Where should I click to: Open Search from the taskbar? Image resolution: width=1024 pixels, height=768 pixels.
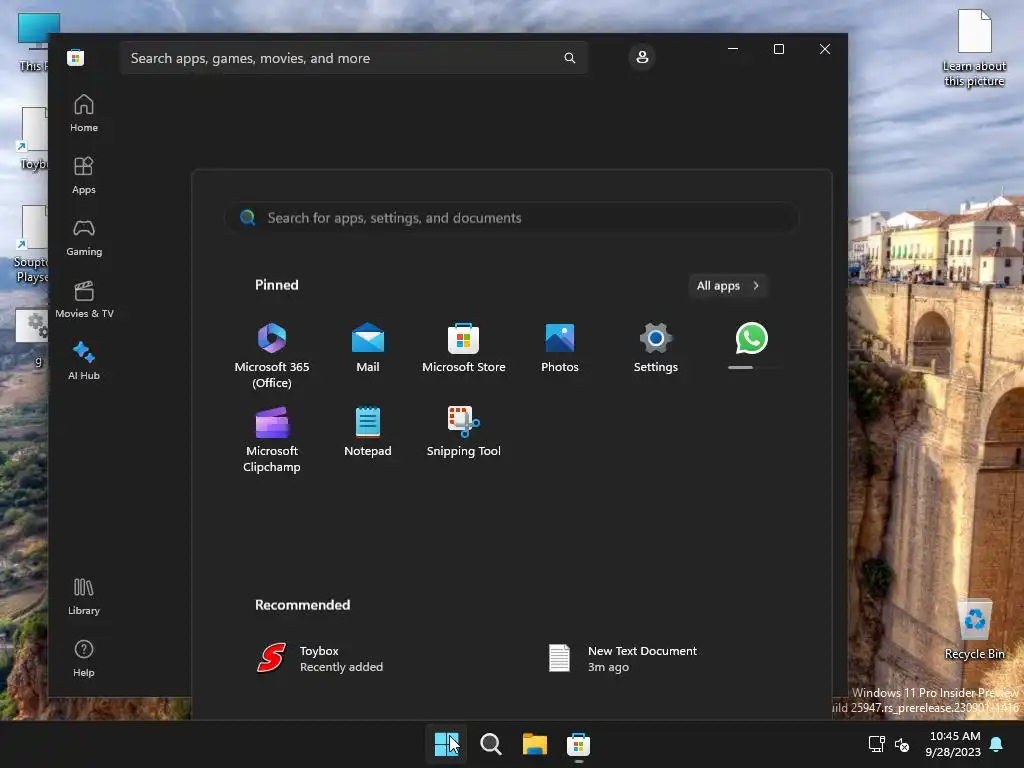click(490, 744)
